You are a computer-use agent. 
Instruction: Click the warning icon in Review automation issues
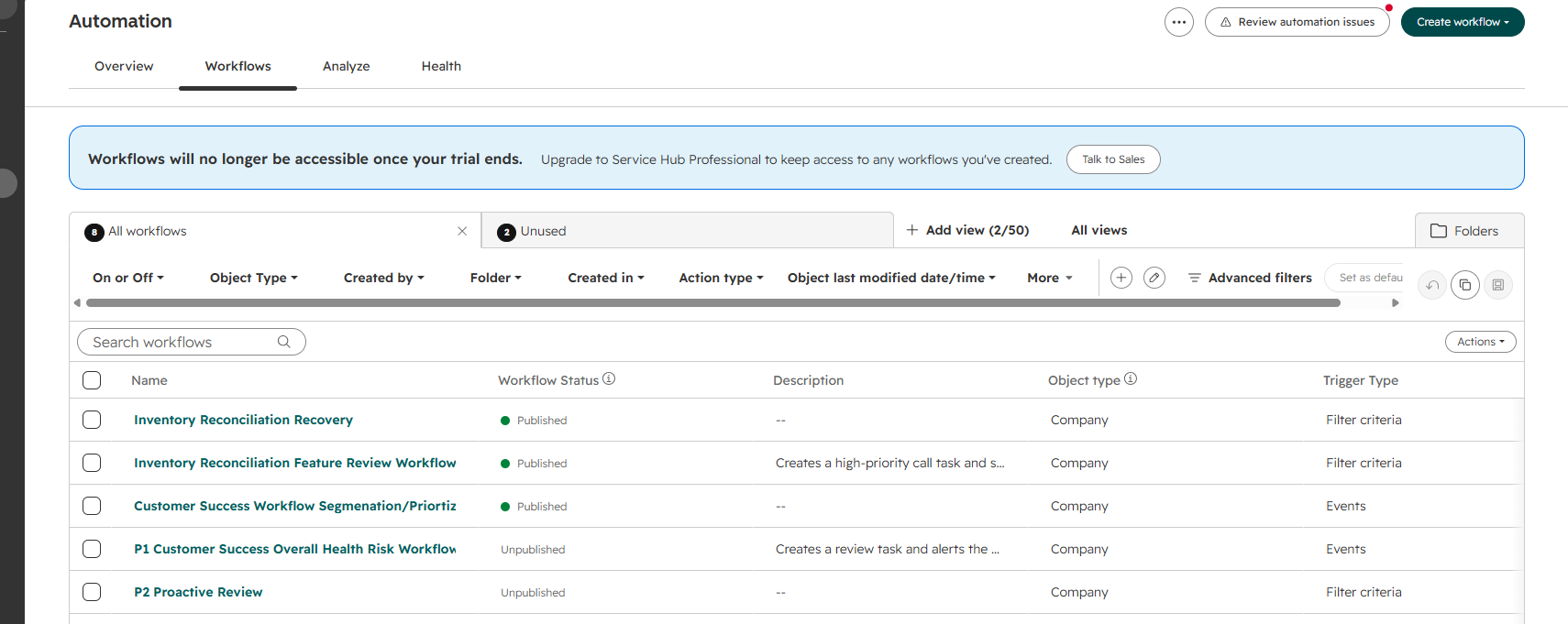(1226, 22)
